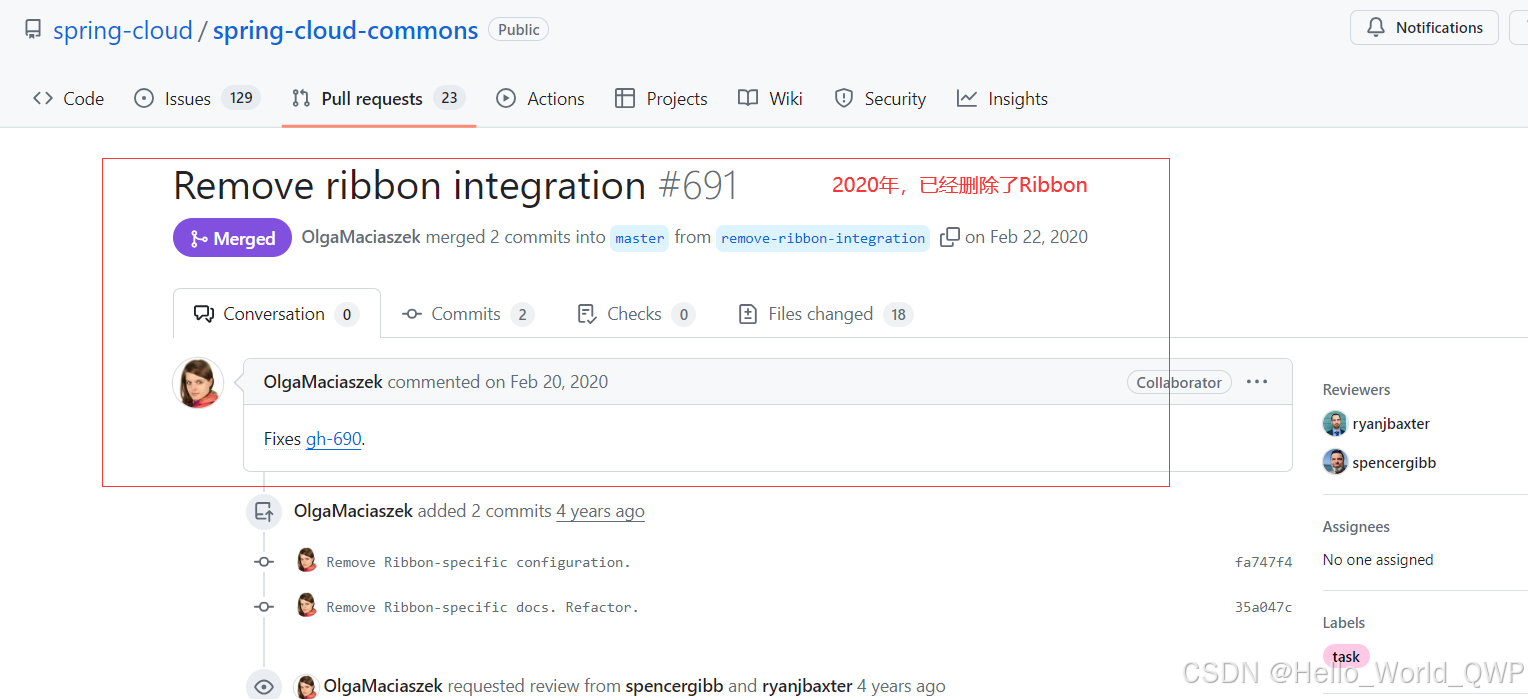The image size is (1528, 699).
Task: Open commit Remove Ribbon-specific configuration
Action: click(478, 562)
